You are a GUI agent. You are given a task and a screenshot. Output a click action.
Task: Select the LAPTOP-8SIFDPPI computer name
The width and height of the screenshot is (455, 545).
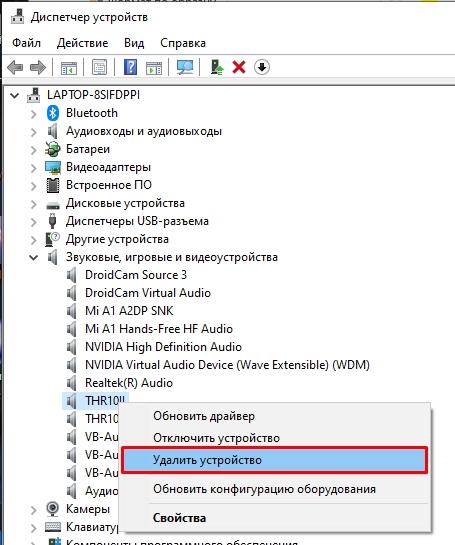click(94, 95)
